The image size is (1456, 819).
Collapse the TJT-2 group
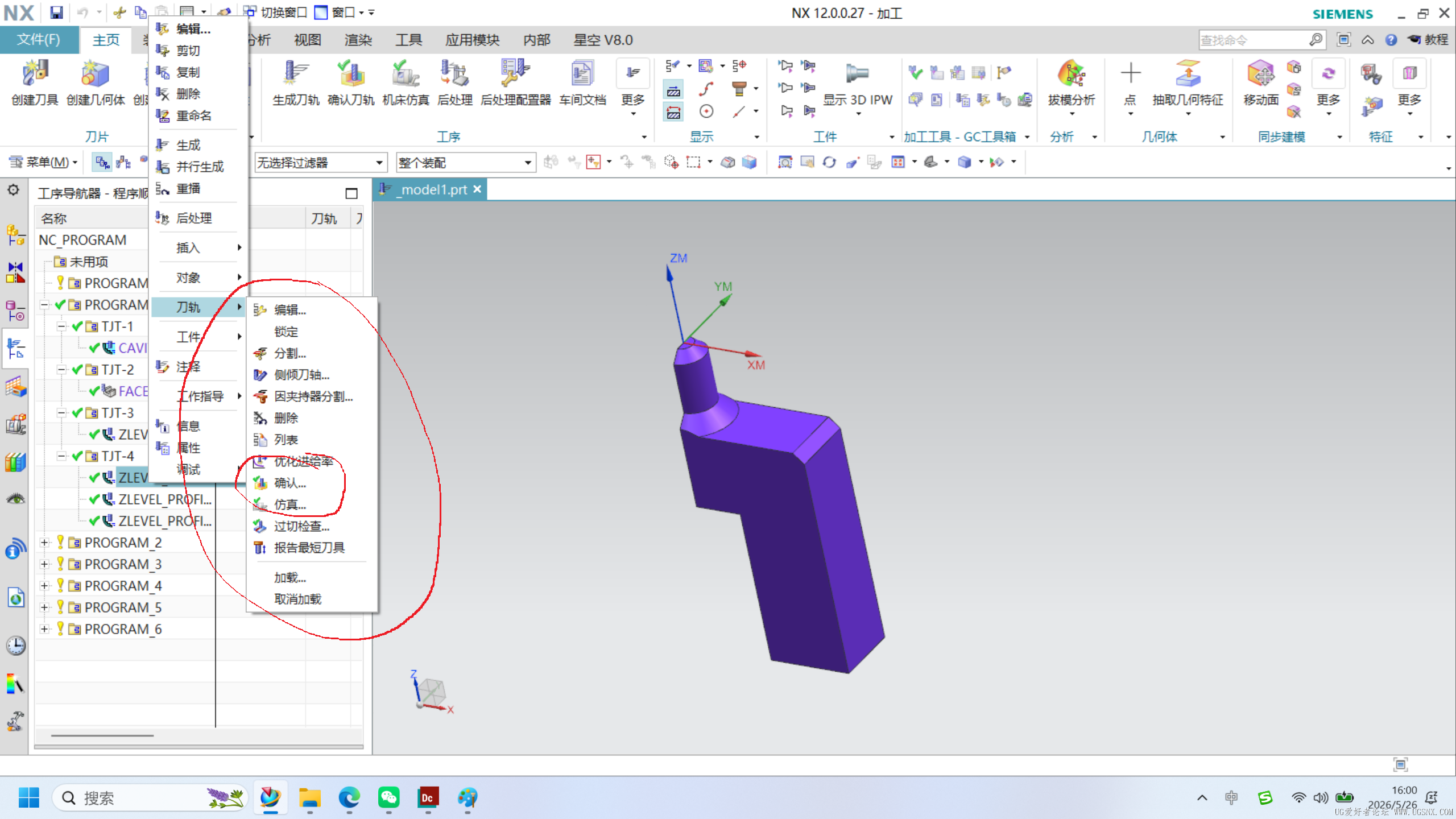click(61, 370)
